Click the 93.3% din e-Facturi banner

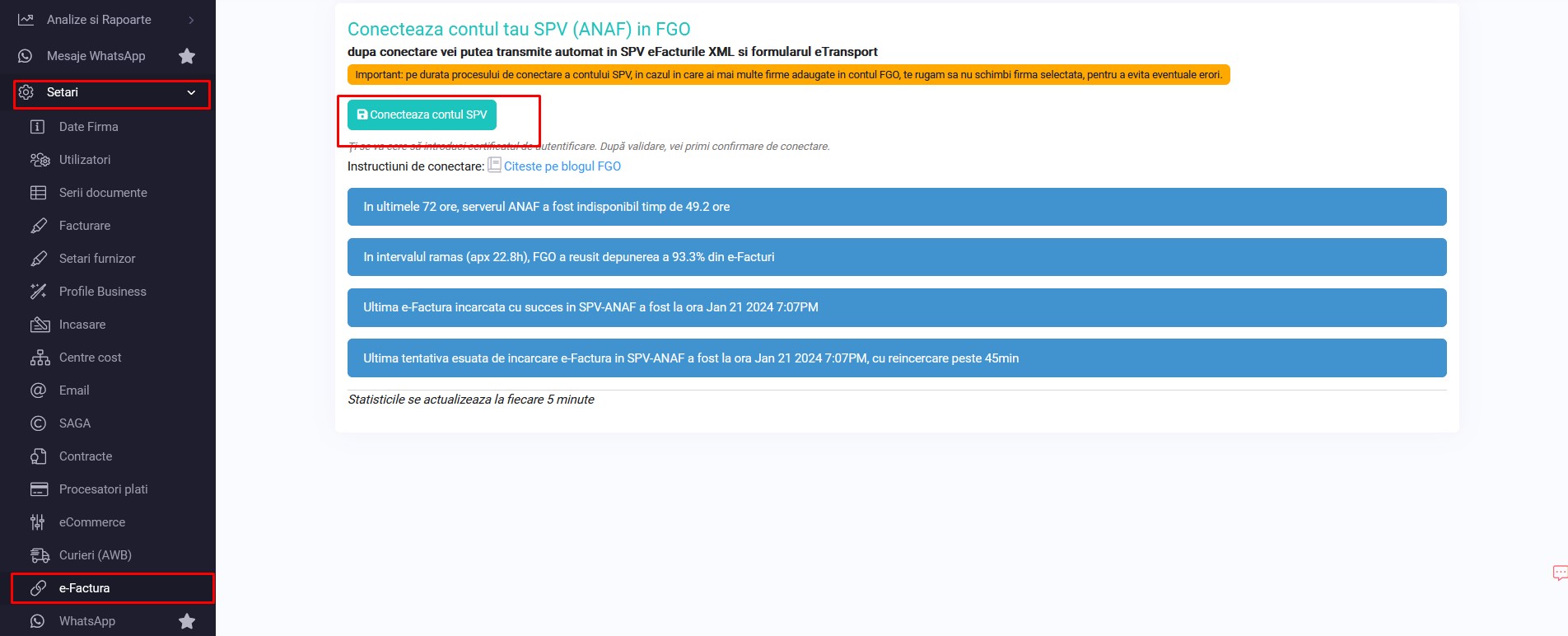pyautogui.click(x=897, y=257)
